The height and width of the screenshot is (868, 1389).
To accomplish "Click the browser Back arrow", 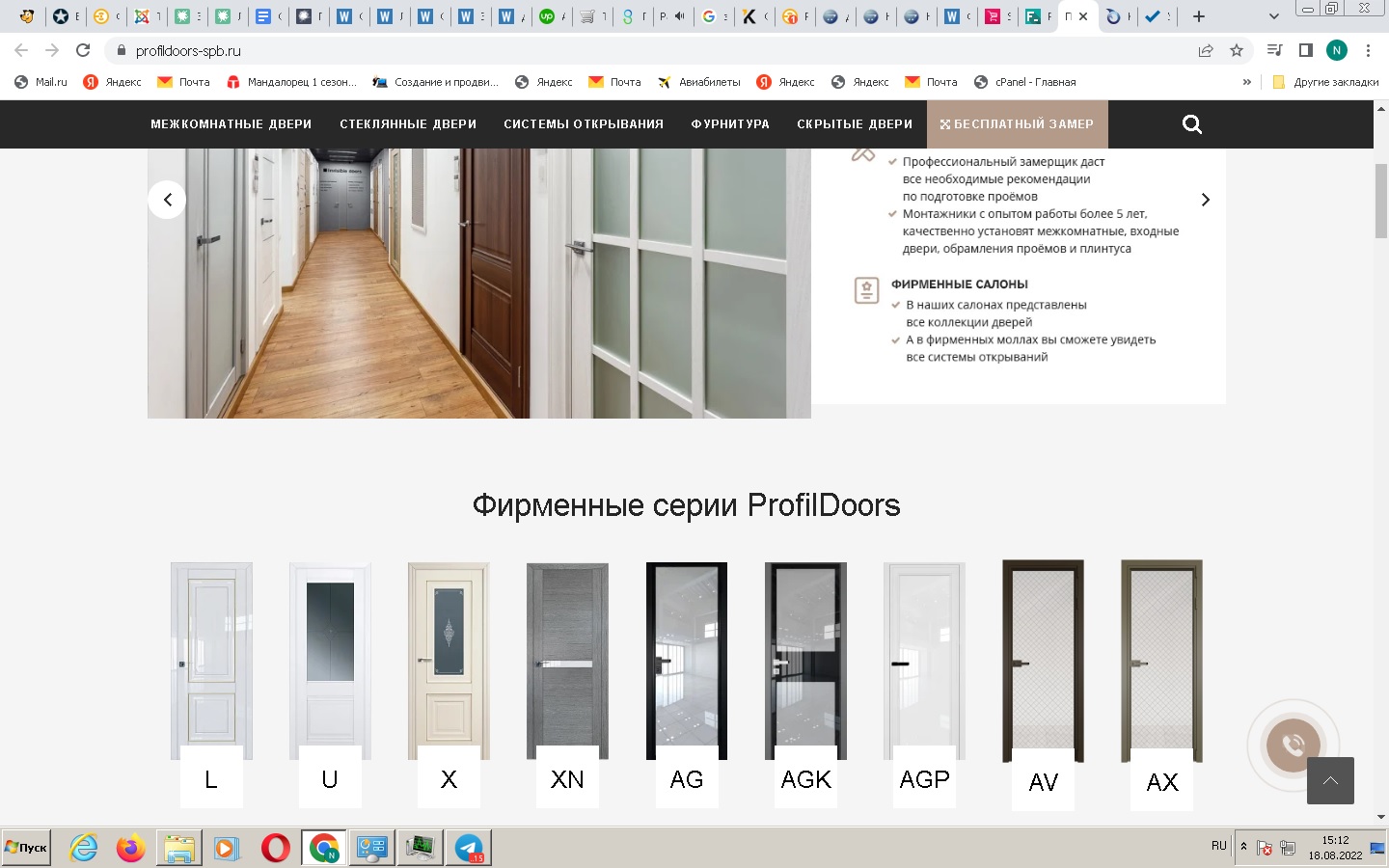I will coord(21,50).
